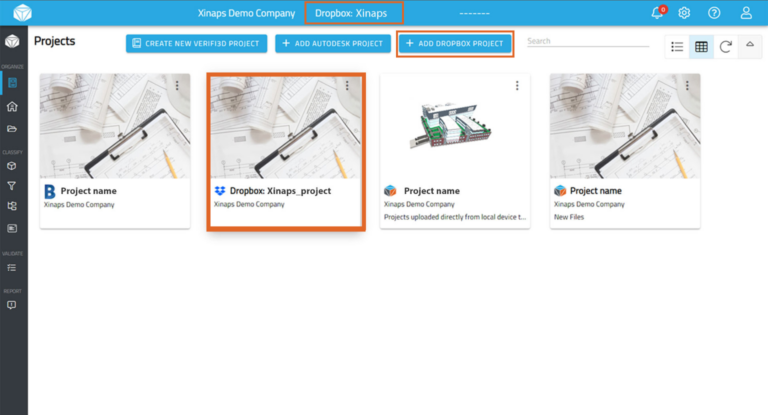Go to the Home icon in sidebar

(12, 106)
